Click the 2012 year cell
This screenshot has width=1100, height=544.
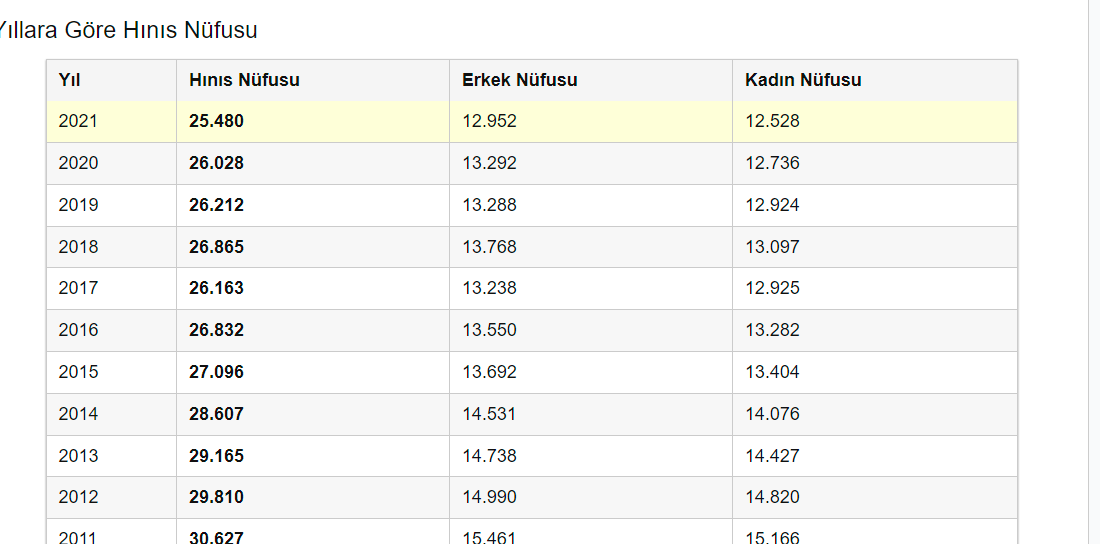click(x=78, y=497)
